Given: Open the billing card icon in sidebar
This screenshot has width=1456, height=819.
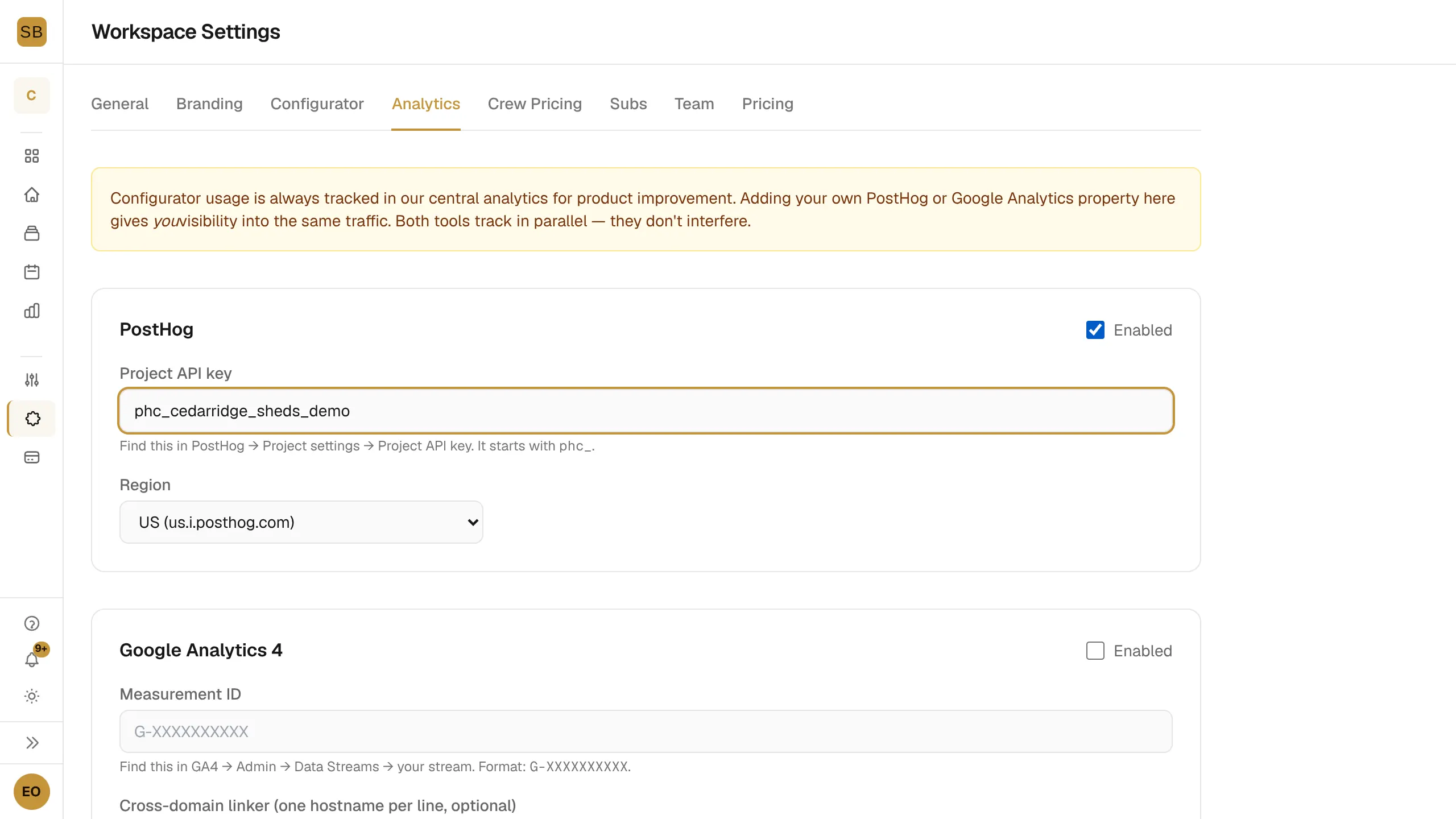Looking at the screenshot, I should 31,457.
